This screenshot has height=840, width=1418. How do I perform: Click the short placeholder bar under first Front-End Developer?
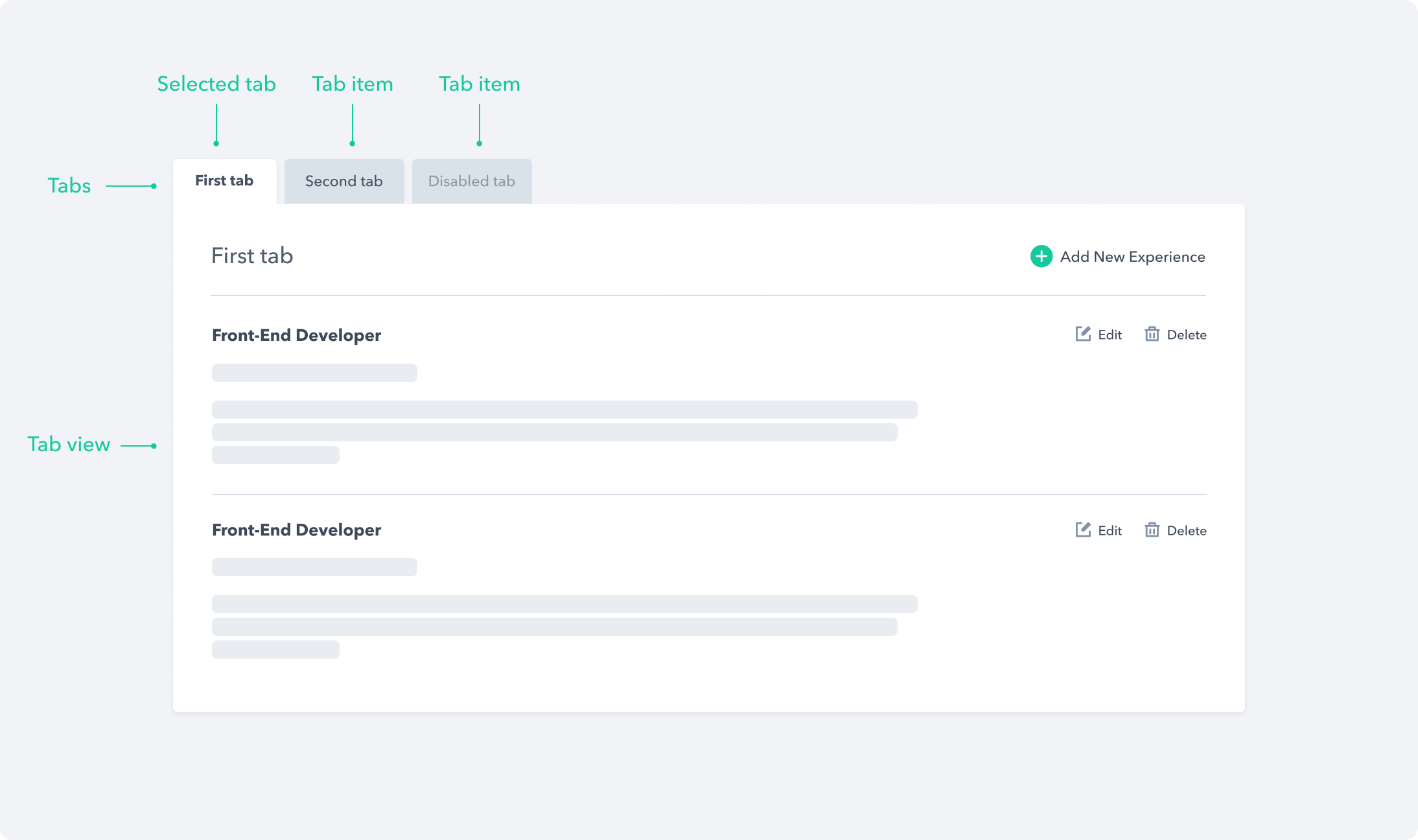coord(314,373)
